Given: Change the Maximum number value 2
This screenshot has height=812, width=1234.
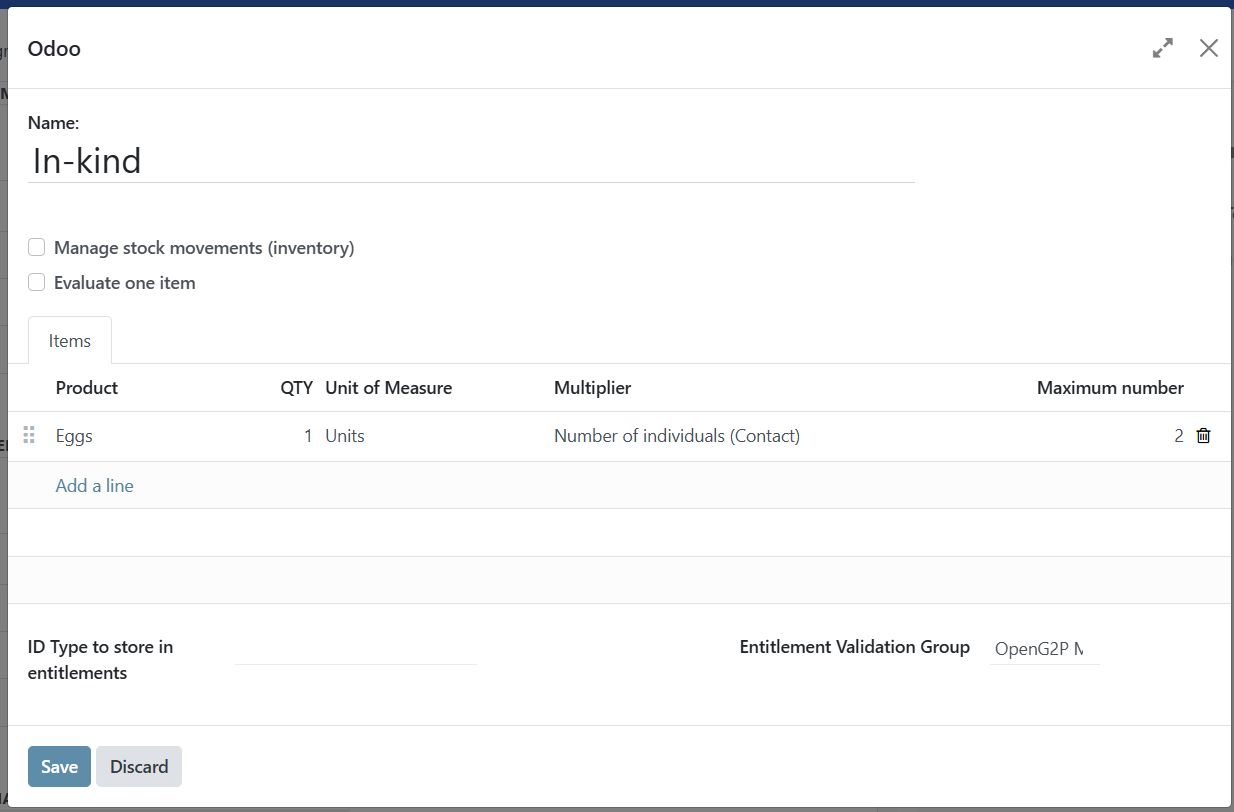Looking at the screenshot, I should [1178, 435].
